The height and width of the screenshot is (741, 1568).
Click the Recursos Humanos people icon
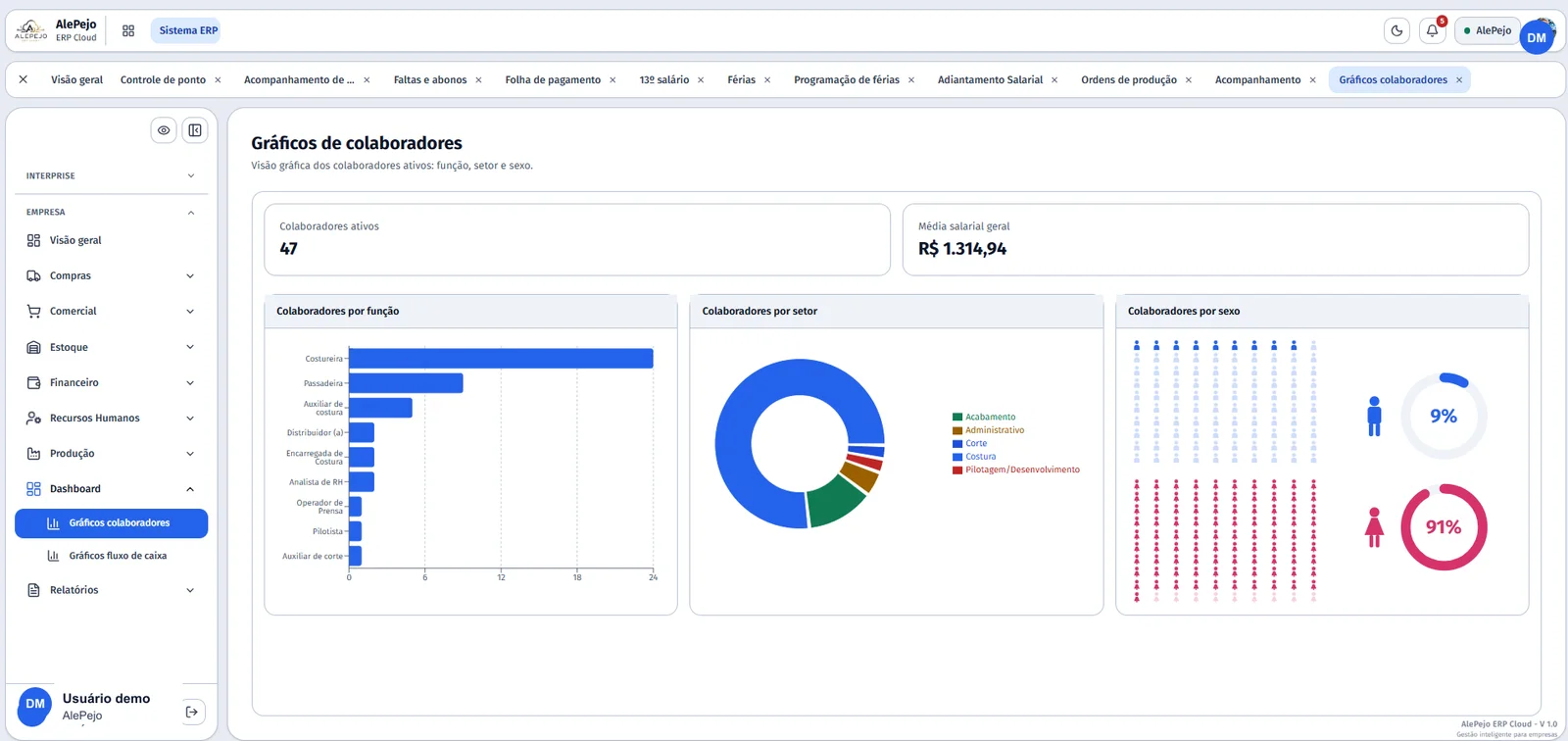(x=33, y=418)
